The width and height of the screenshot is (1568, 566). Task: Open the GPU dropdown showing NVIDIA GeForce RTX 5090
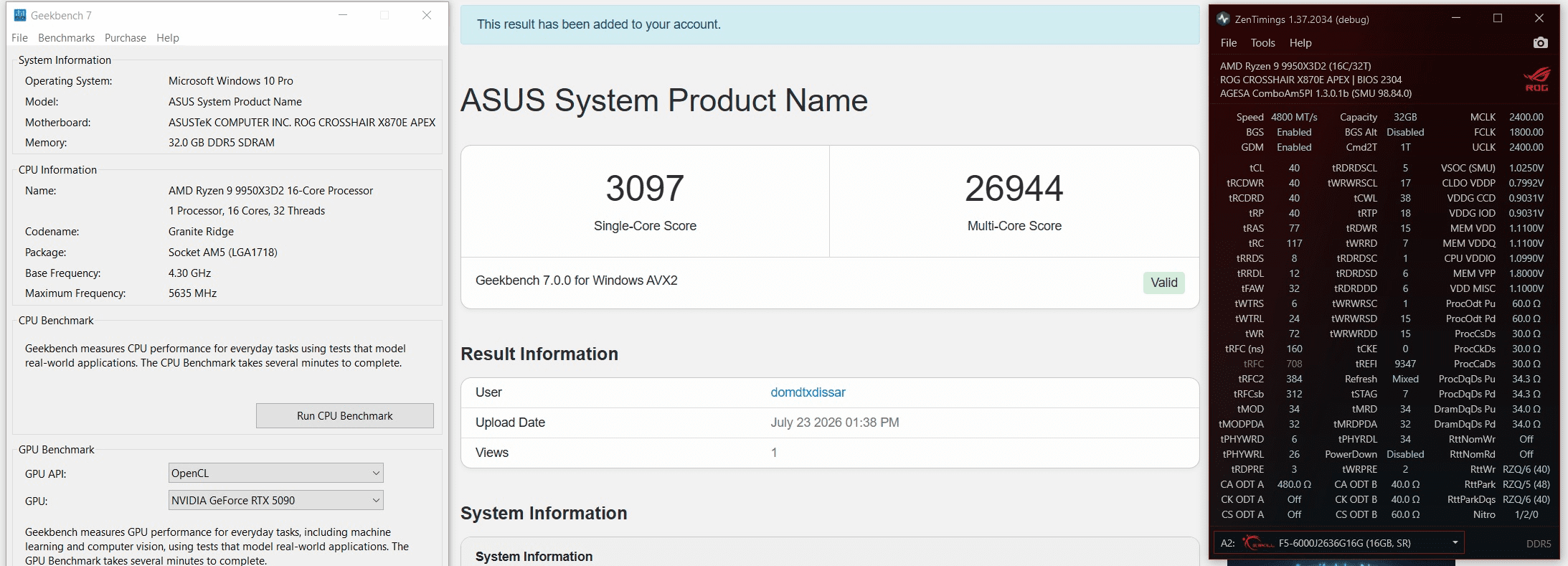[276, 501]
